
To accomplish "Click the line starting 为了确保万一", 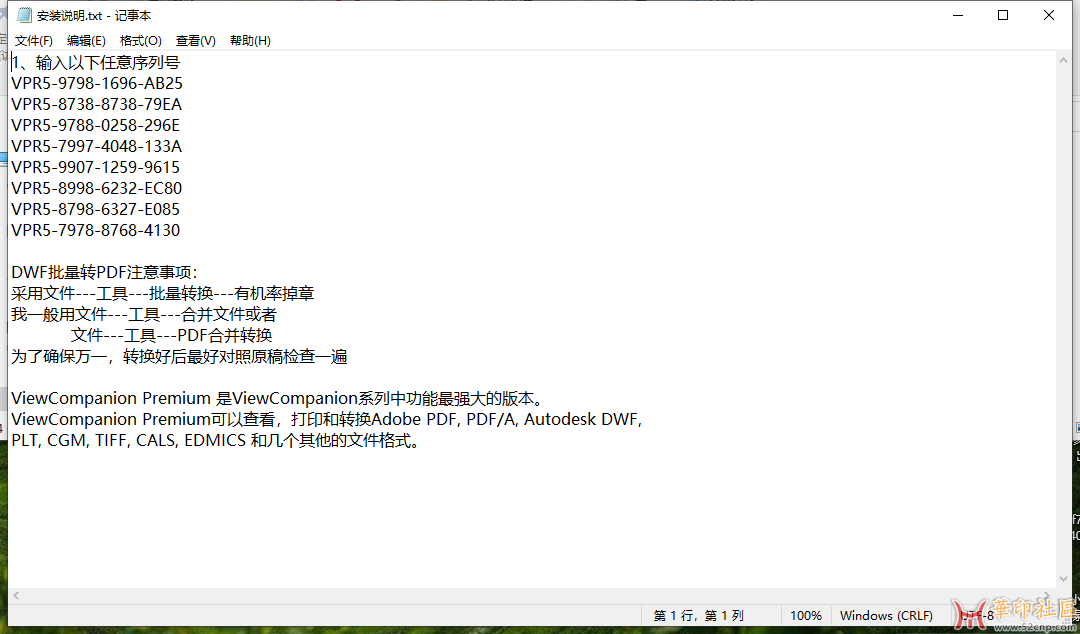I will coord(179,356).
